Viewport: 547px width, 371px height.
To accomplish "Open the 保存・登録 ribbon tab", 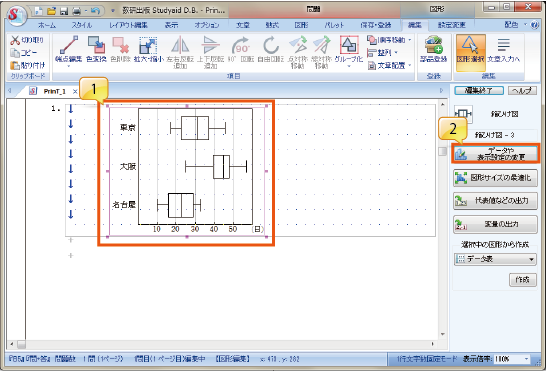I will tap(376, 25).
